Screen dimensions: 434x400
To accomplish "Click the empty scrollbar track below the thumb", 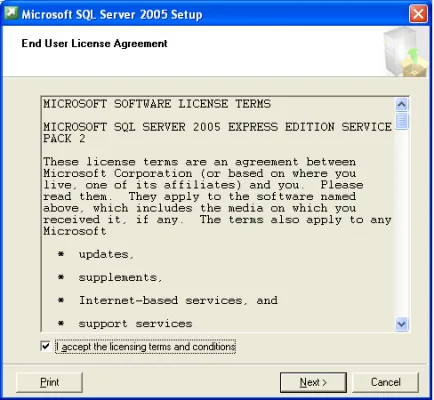I will pos(402,223).
